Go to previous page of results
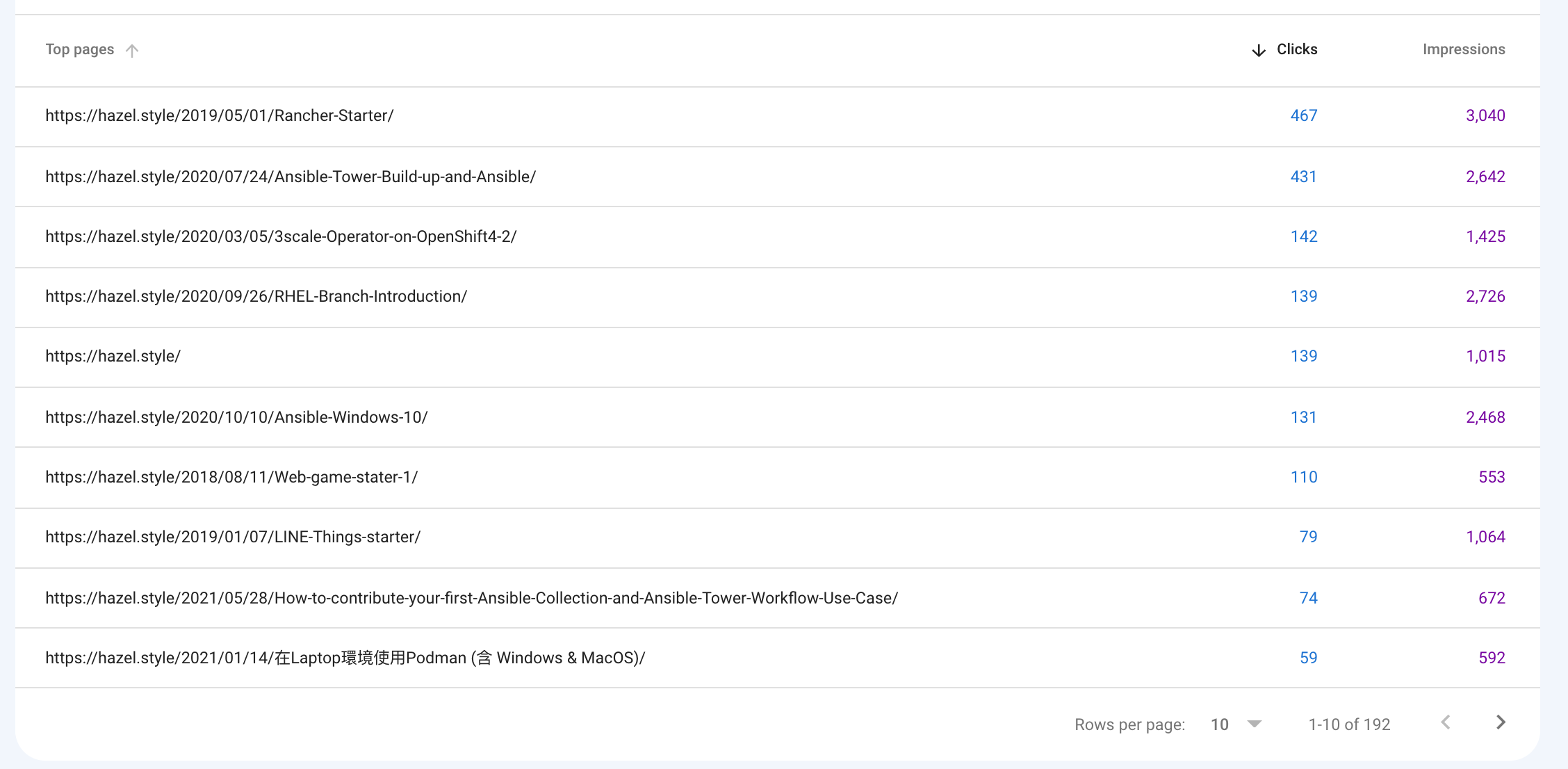Viewport: 1568px width, 769px height. click(x=1446, y=723)
